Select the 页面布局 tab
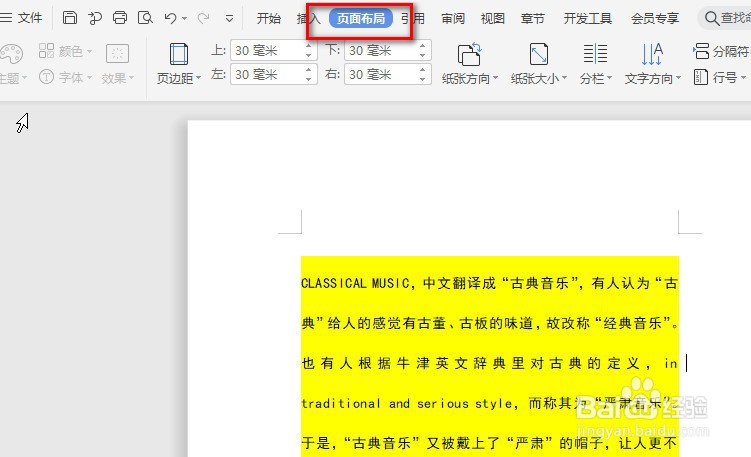This screenshot has height=457, width=751. coord(361,18)
